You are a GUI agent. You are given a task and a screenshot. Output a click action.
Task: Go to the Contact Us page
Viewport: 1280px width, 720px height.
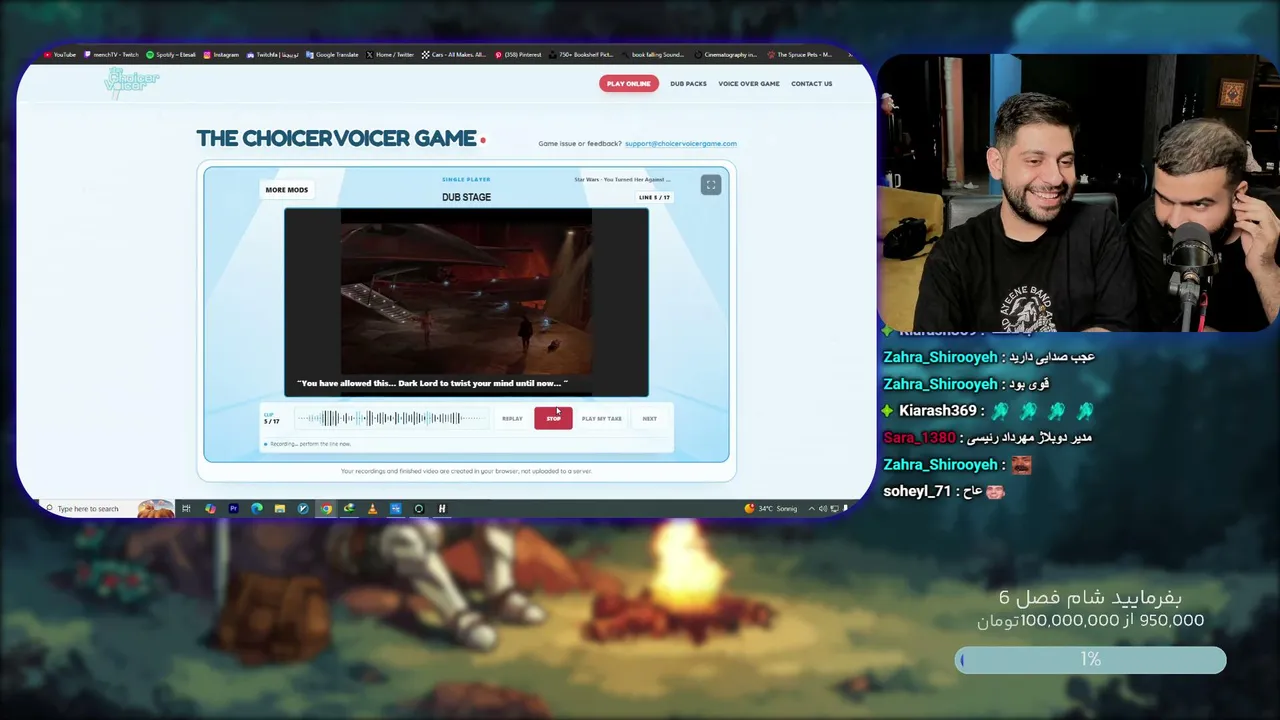(x=812, y=84)
